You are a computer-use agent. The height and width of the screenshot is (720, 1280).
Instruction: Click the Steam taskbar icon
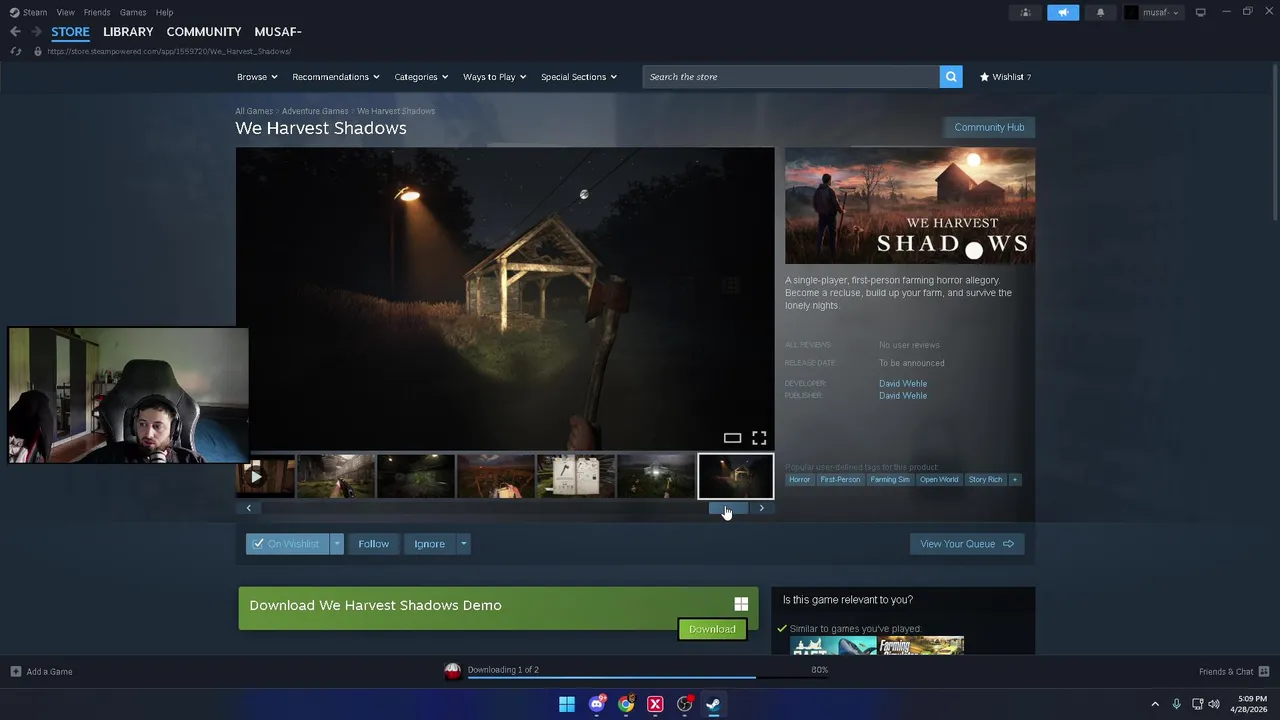[x=713, y=705]
